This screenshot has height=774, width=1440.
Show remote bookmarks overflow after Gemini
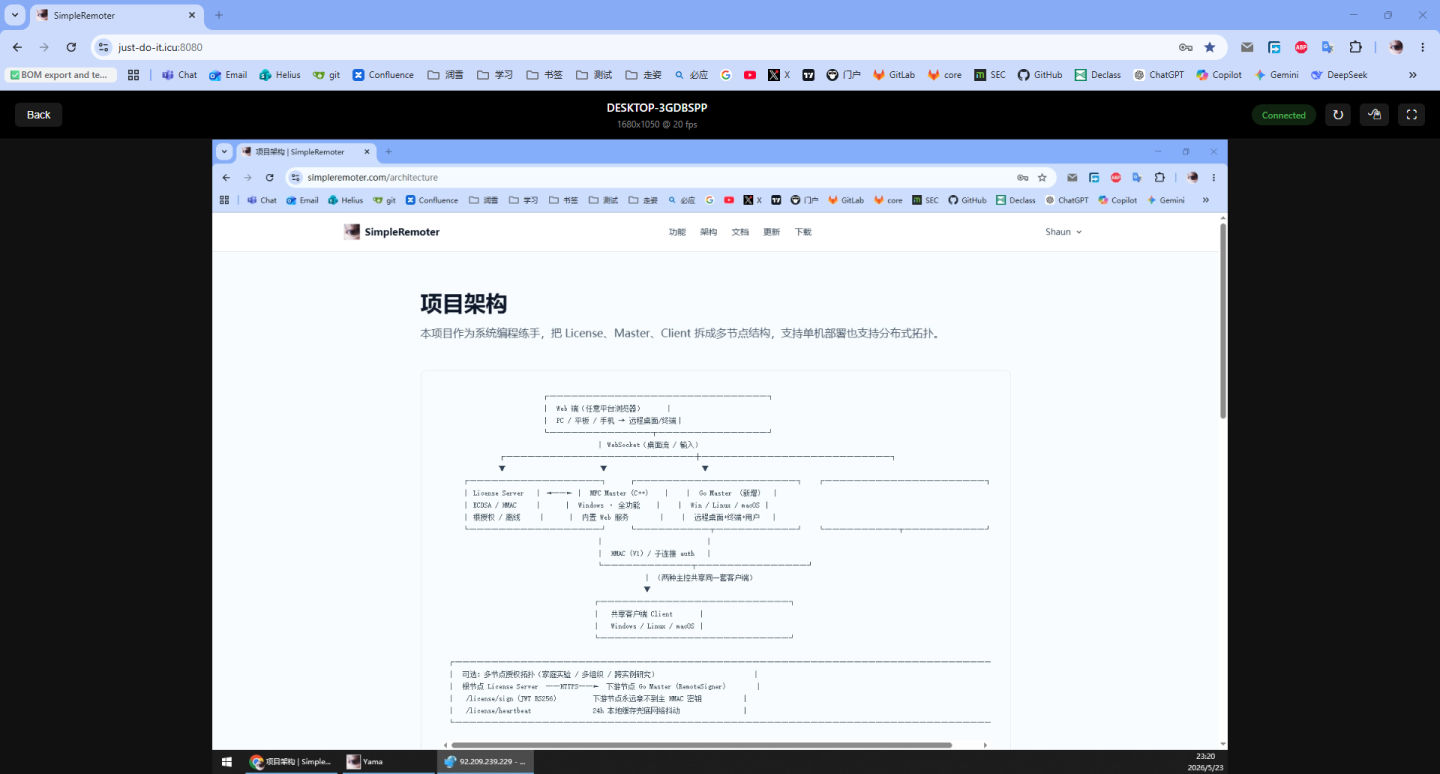click(x=1205, y=200)
